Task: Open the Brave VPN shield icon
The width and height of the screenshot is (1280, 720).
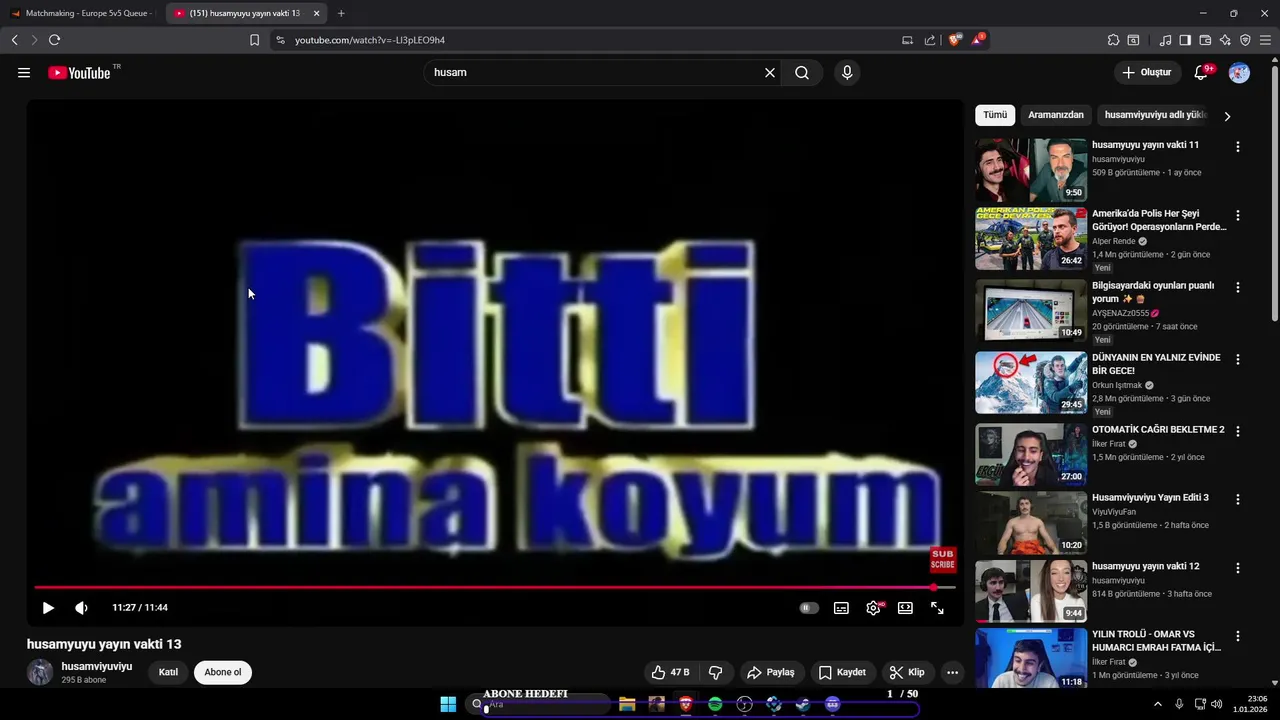Action: tap(1245, 40)
